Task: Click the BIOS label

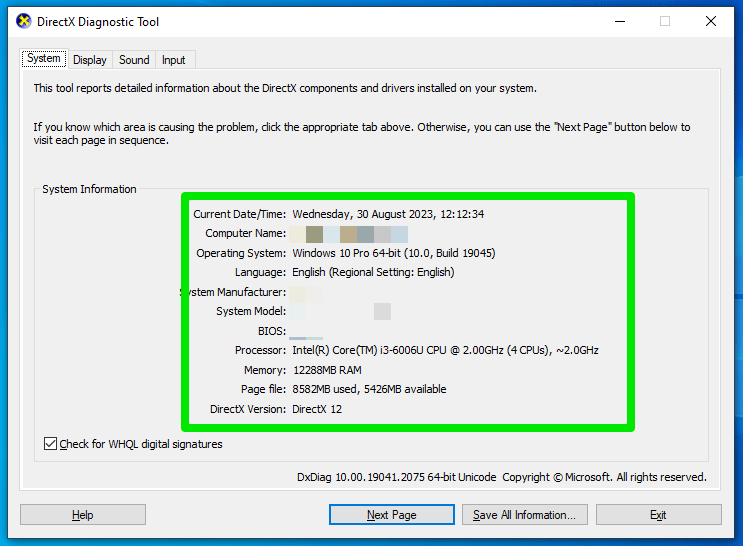Action: [272, 331]
